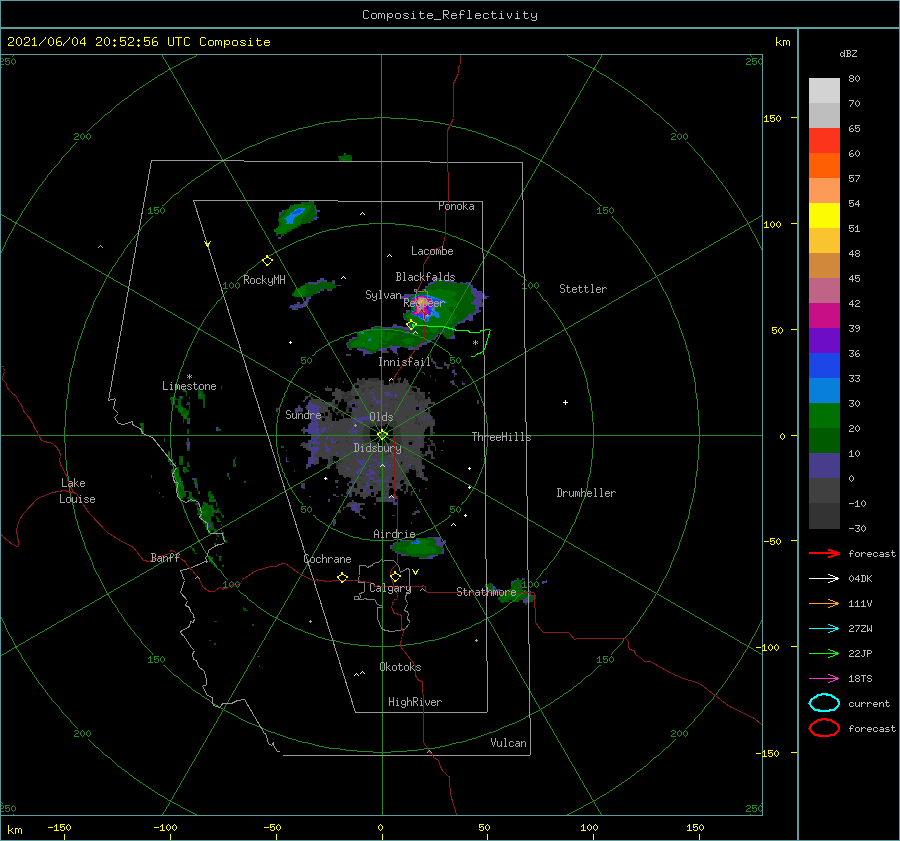Click the 'Limestone' map label
900x841 pixels.
(x=189, y=386)
